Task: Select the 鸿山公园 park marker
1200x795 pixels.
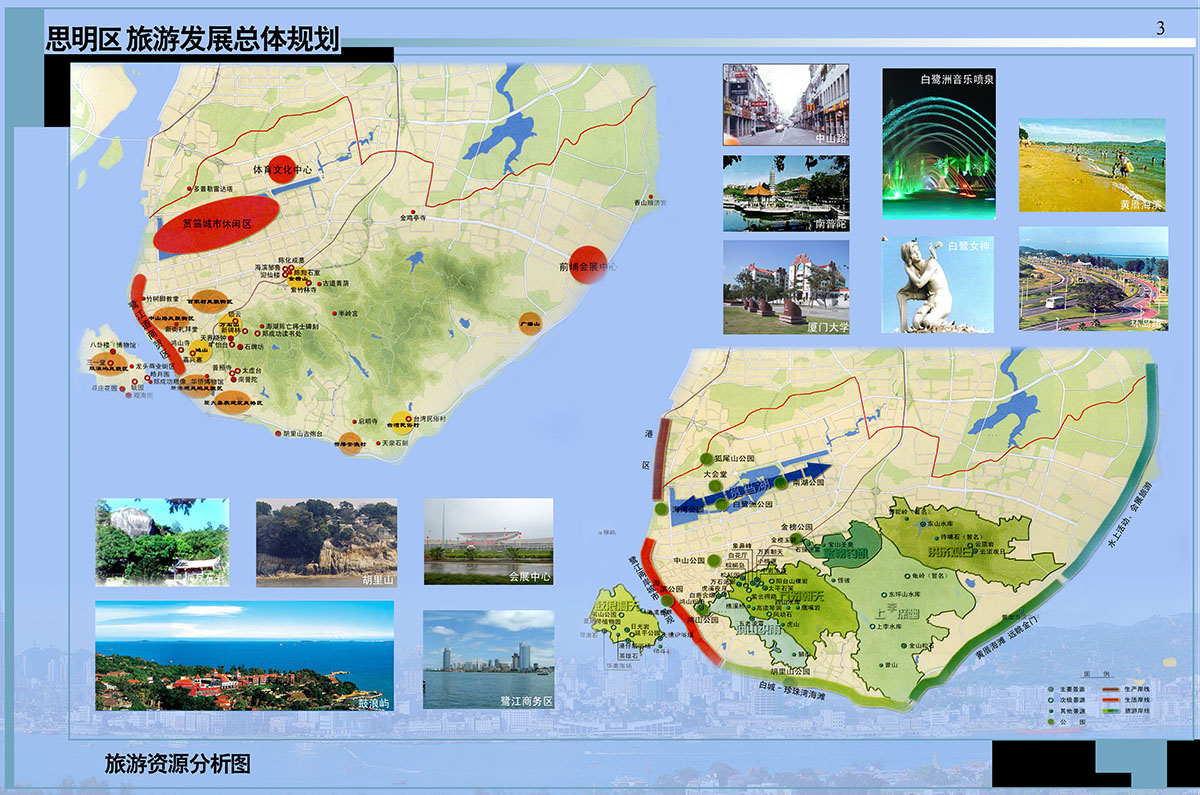Action: pos(702,609)
